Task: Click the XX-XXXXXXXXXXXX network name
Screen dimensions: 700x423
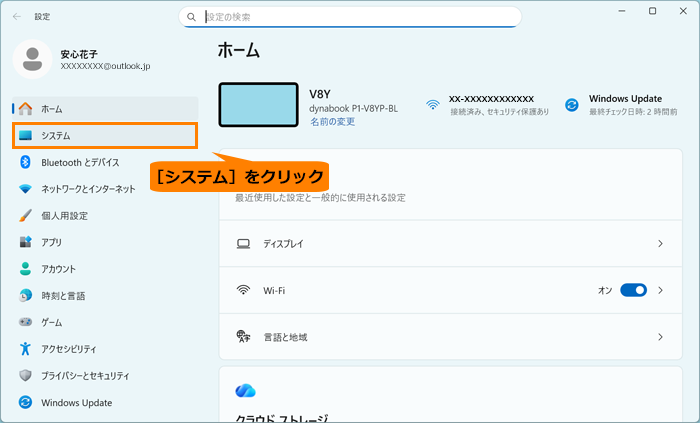Action: [x=491, y=99]
